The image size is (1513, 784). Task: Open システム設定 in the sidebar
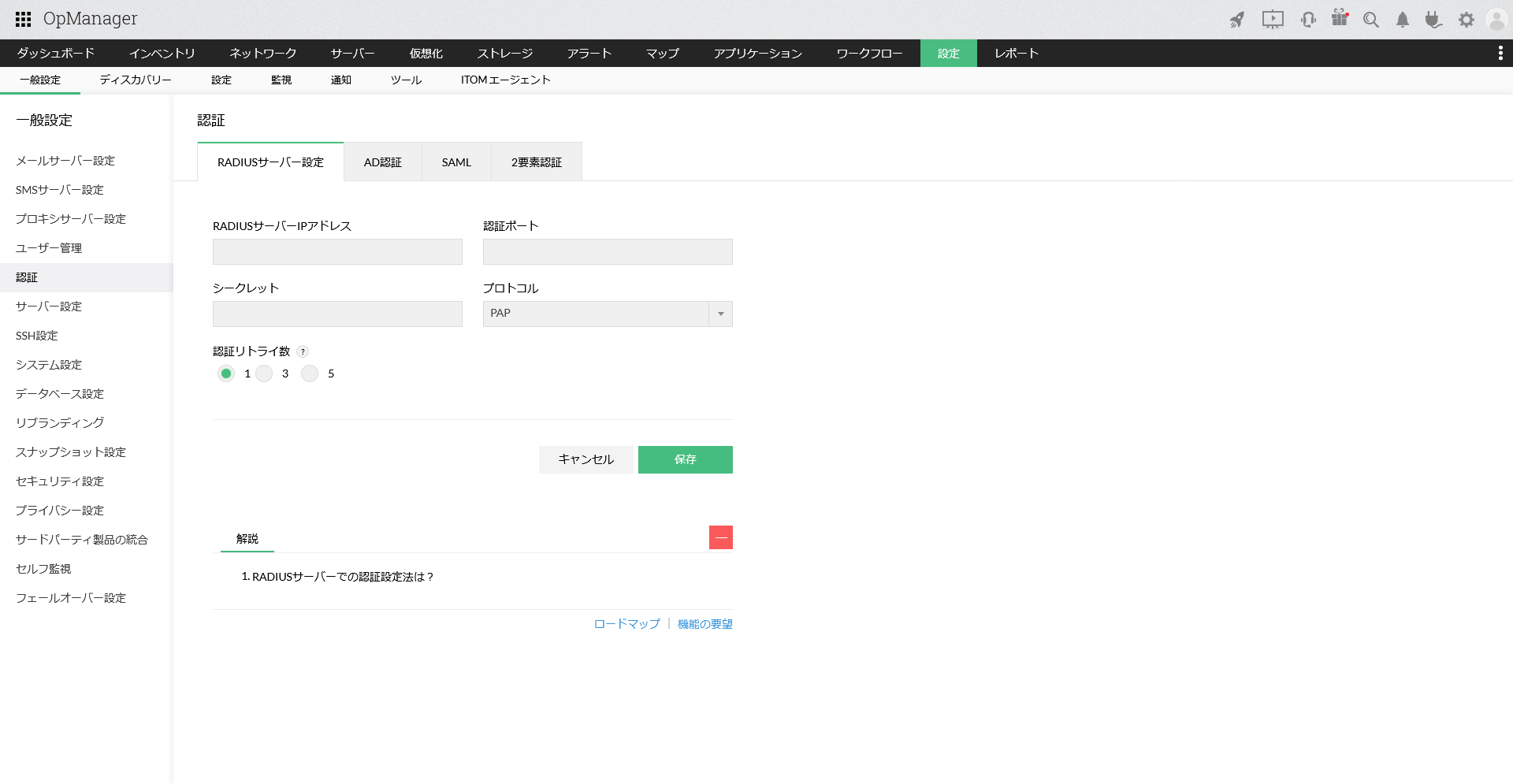coord(87,365)
